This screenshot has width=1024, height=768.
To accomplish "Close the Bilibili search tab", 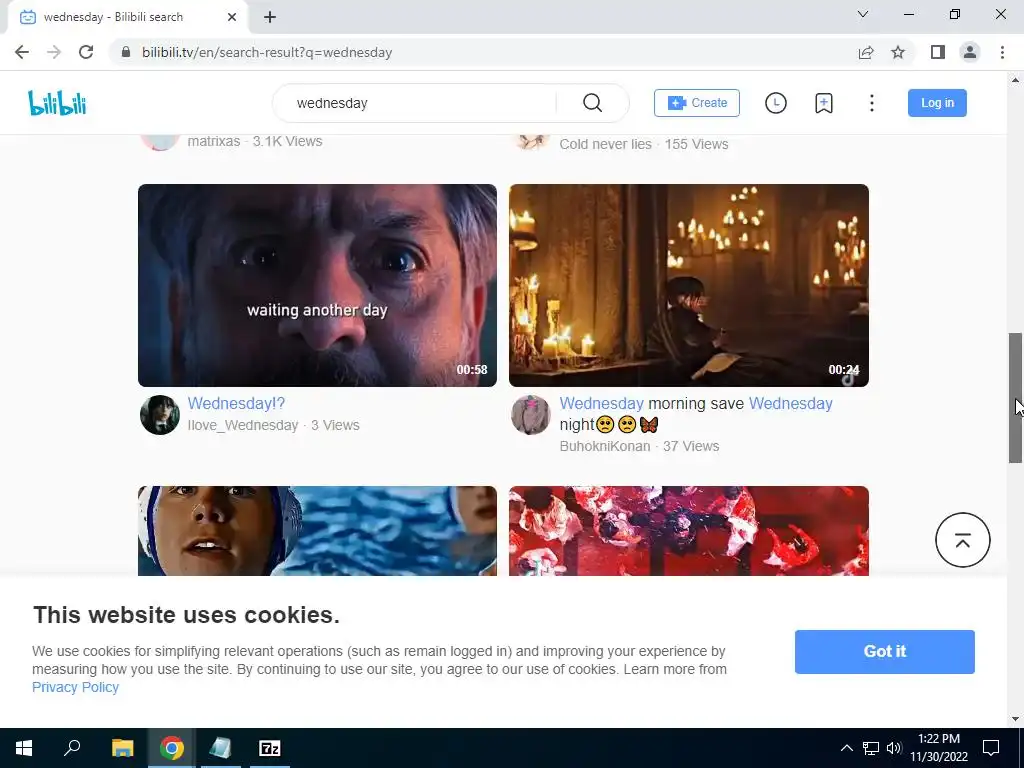I will [232, 17].
